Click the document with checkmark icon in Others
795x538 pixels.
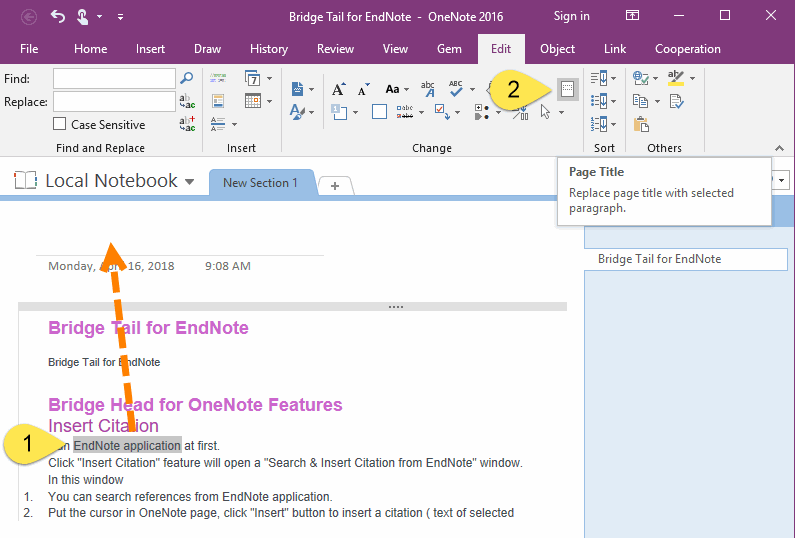point(676,101)
